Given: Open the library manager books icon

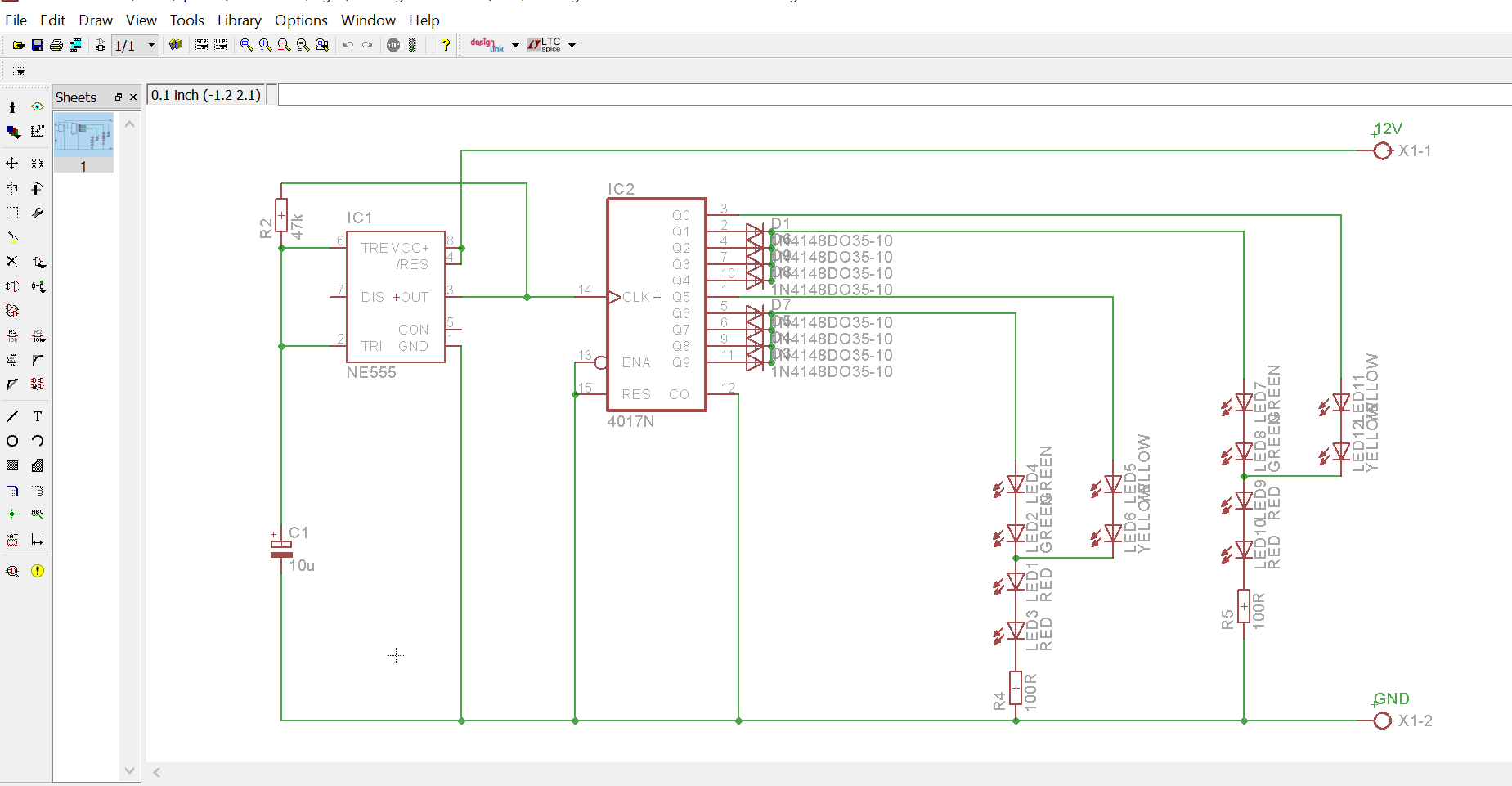Looking at the screenshot, I should pyautogui.click(x=175, y=46).
